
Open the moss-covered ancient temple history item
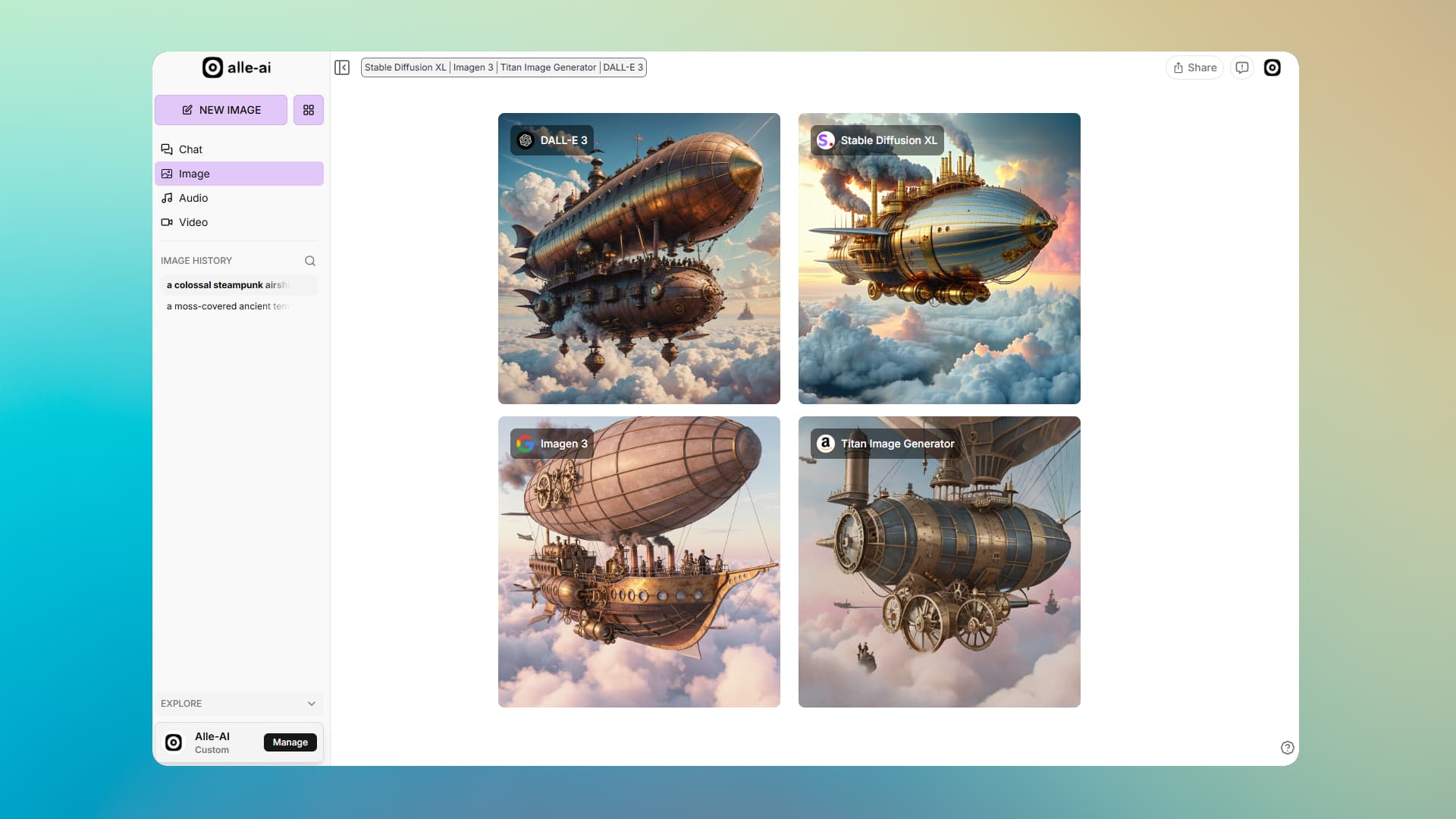[x=227, y=306]
